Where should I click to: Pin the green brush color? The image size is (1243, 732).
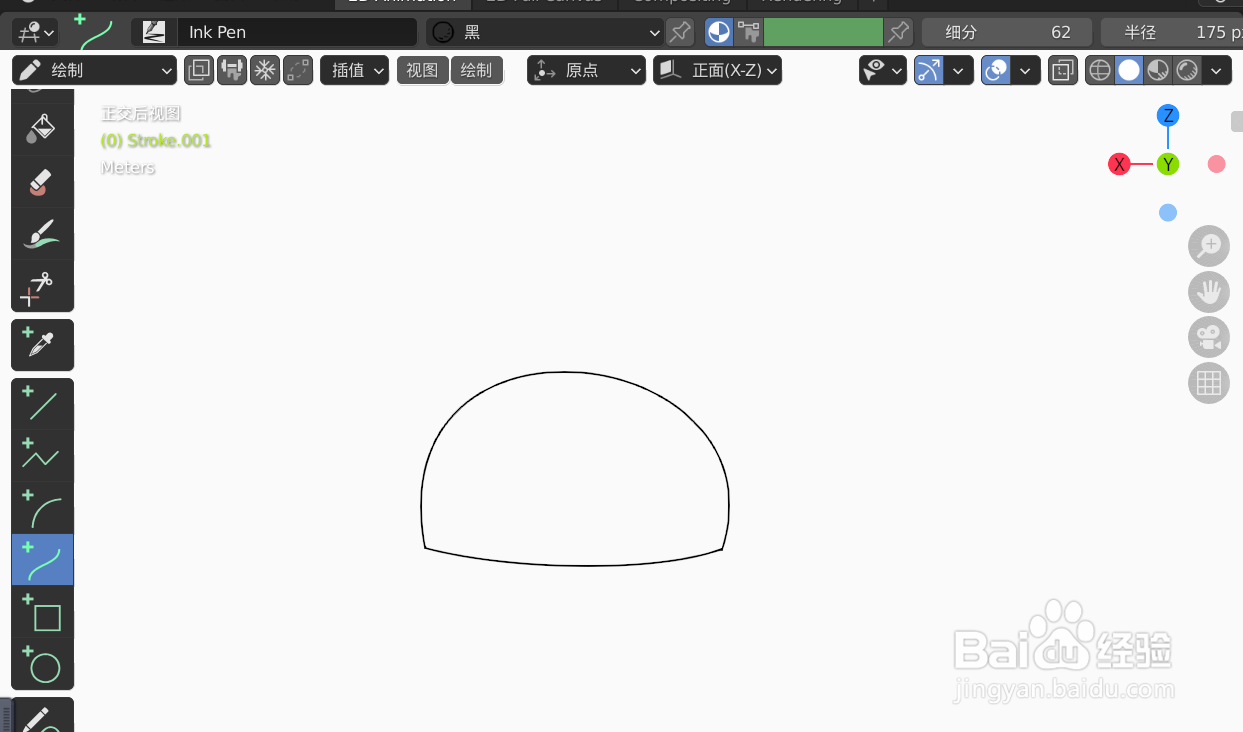coord(900,32)
